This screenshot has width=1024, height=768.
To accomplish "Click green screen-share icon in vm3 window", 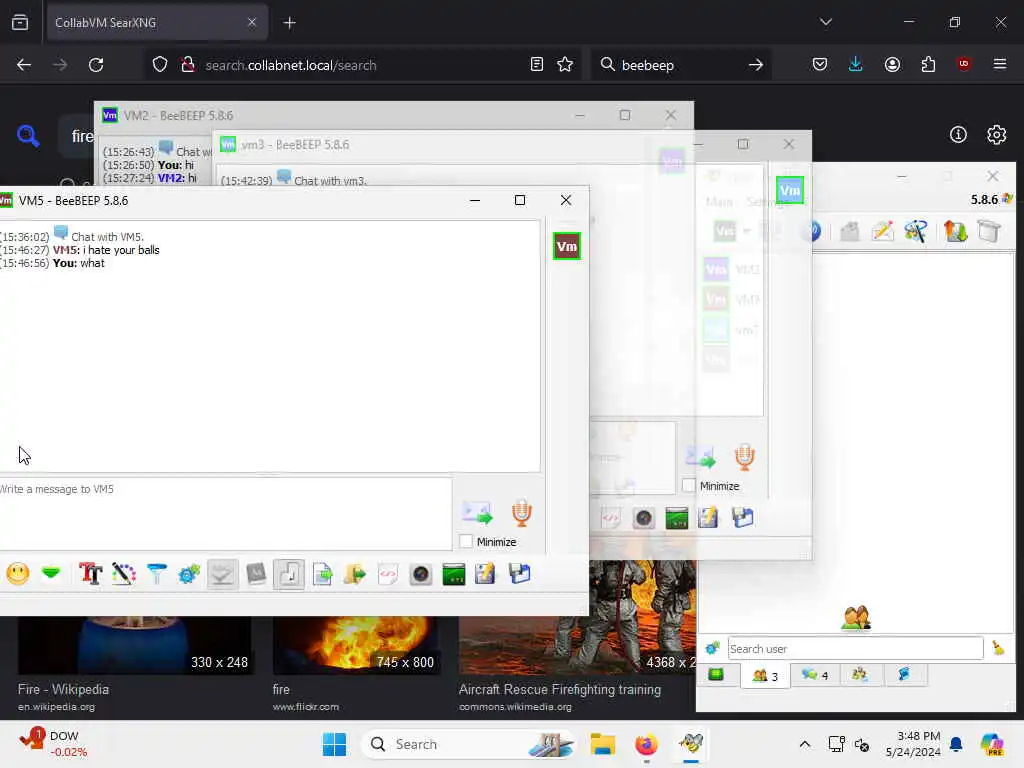I will click(677, 518).
